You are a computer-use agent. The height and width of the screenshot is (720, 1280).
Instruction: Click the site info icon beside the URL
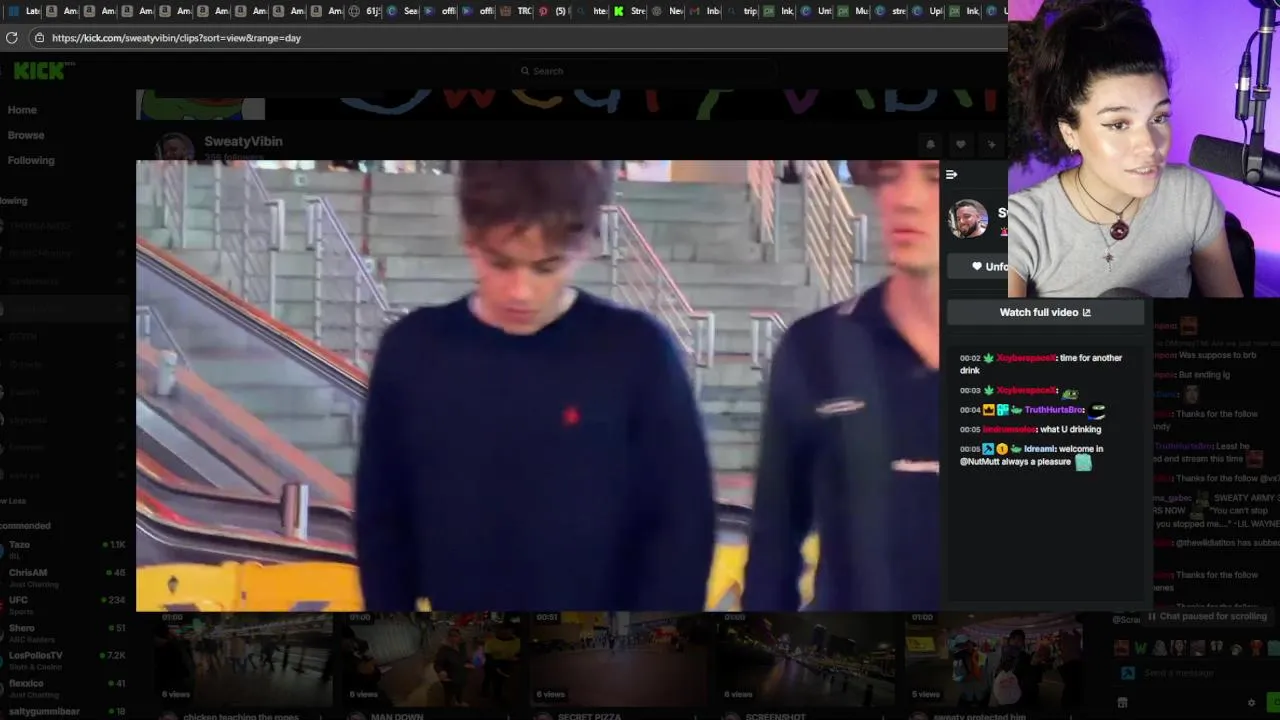pos(39,38)
